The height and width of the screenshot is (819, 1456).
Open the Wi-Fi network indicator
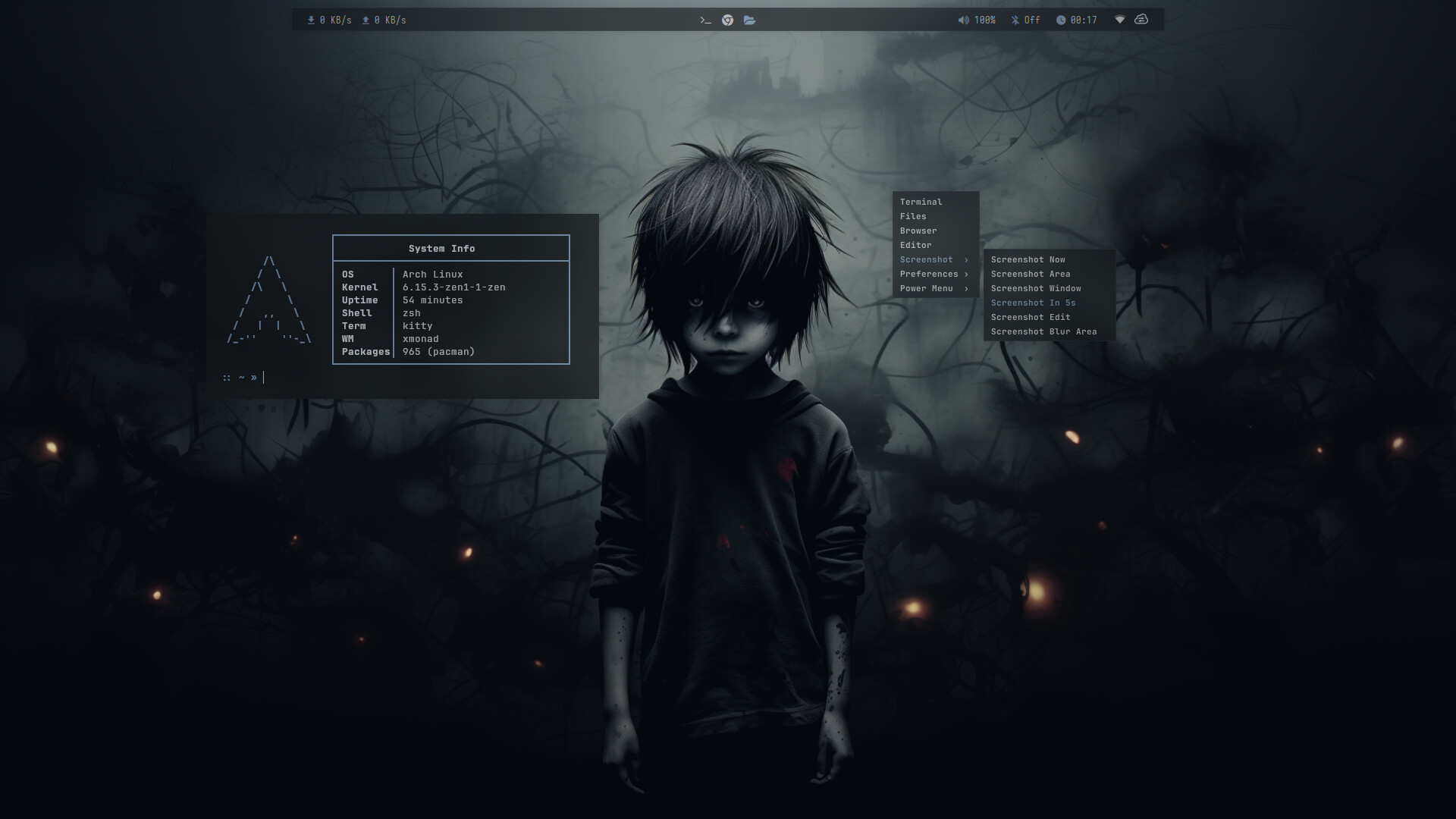(1119, 20)
